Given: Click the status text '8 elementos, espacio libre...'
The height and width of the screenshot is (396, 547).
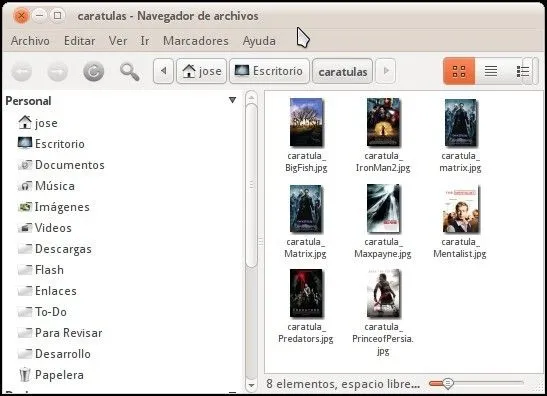Looking at the screenshot, I should click(343, 384).
